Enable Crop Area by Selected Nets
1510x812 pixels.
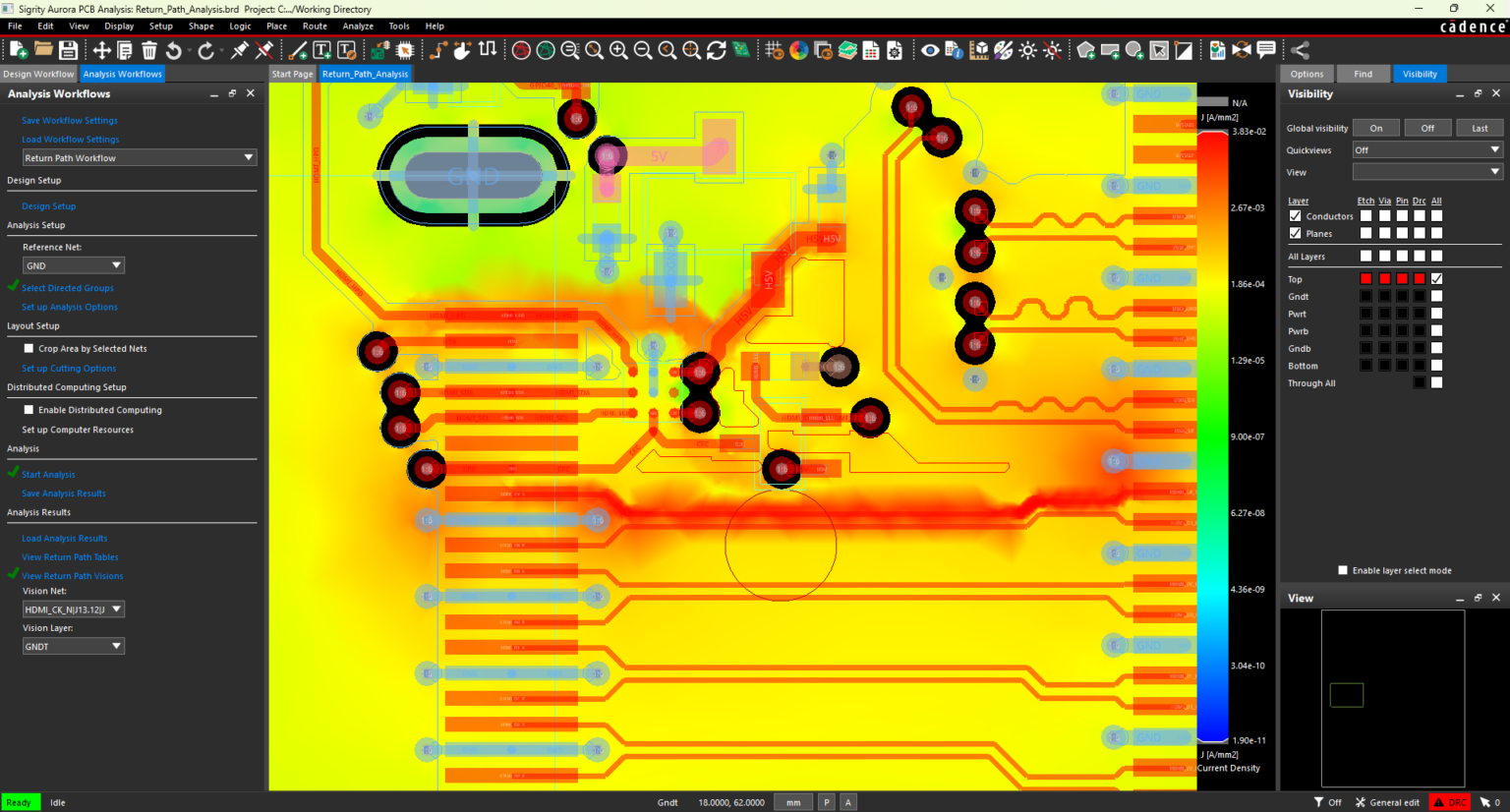point(29,348)
